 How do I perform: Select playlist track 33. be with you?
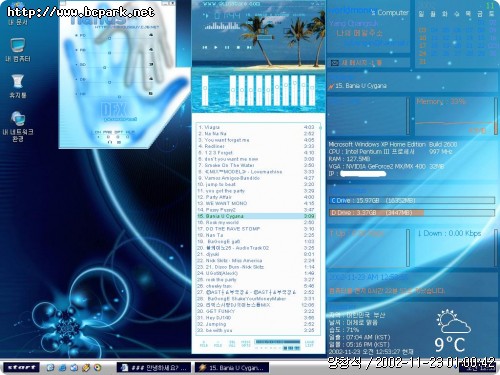pyautogui.click(x=256, y=330)
